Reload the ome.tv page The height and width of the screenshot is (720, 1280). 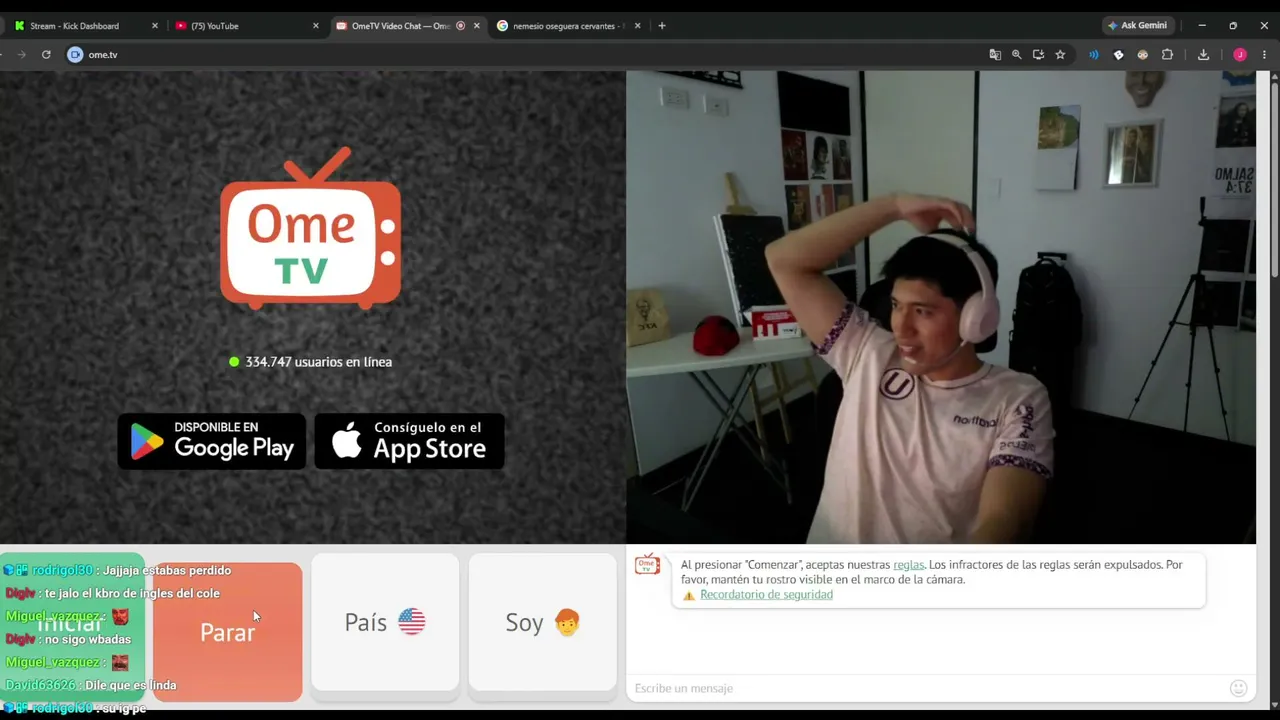(46, 55)
